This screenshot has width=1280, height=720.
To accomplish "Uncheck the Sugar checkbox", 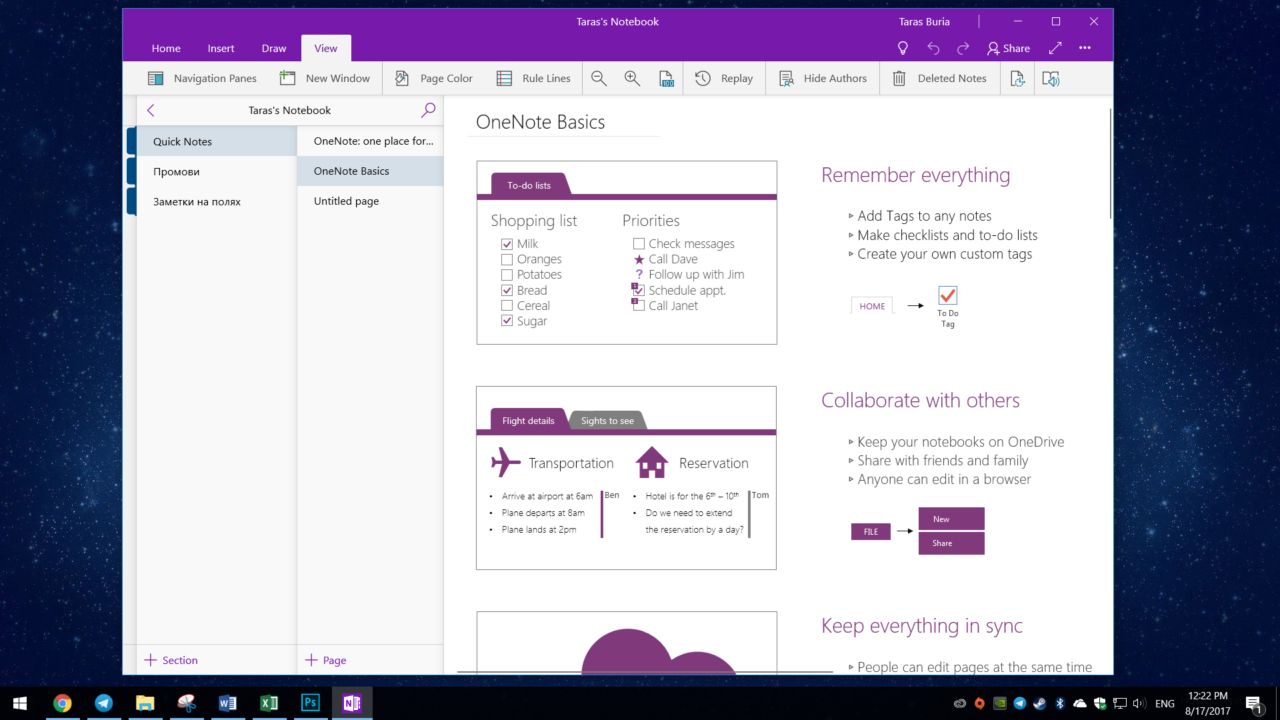I will tap(507, 321).
